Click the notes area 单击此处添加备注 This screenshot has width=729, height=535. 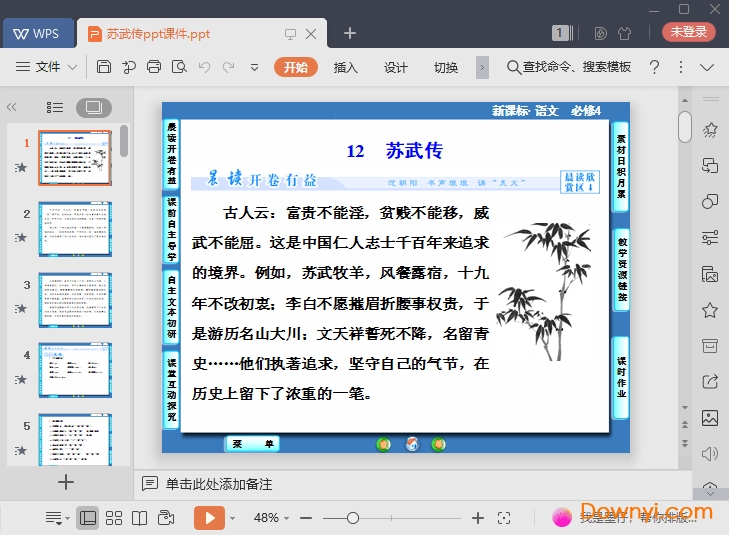click(219, 484)
